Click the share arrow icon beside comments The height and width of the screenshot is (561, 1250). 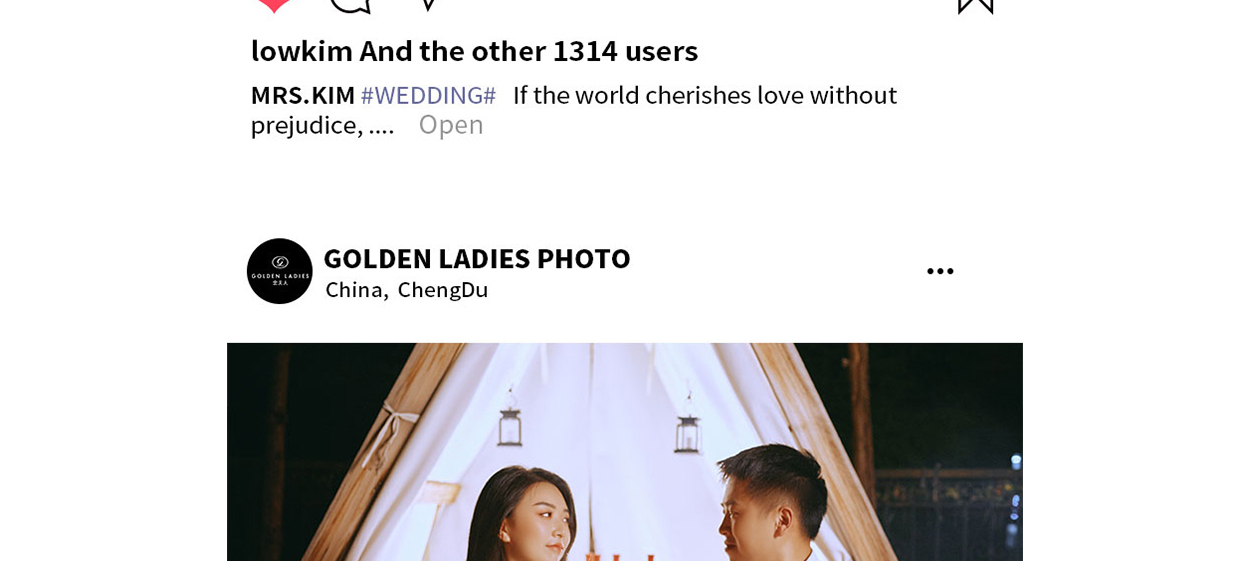(427, 5)
